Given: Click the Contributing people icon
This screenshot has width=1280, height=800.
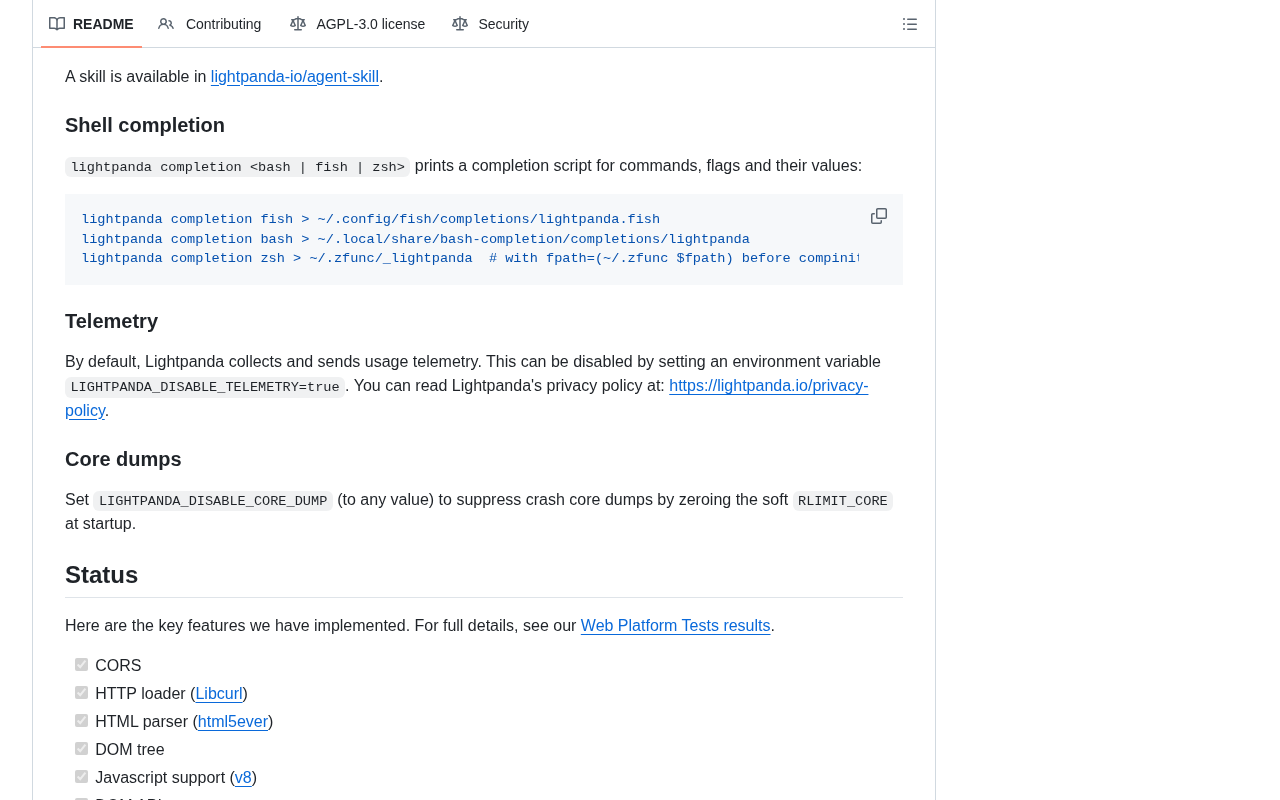Looking at the screenshot, I should point(166,24).
